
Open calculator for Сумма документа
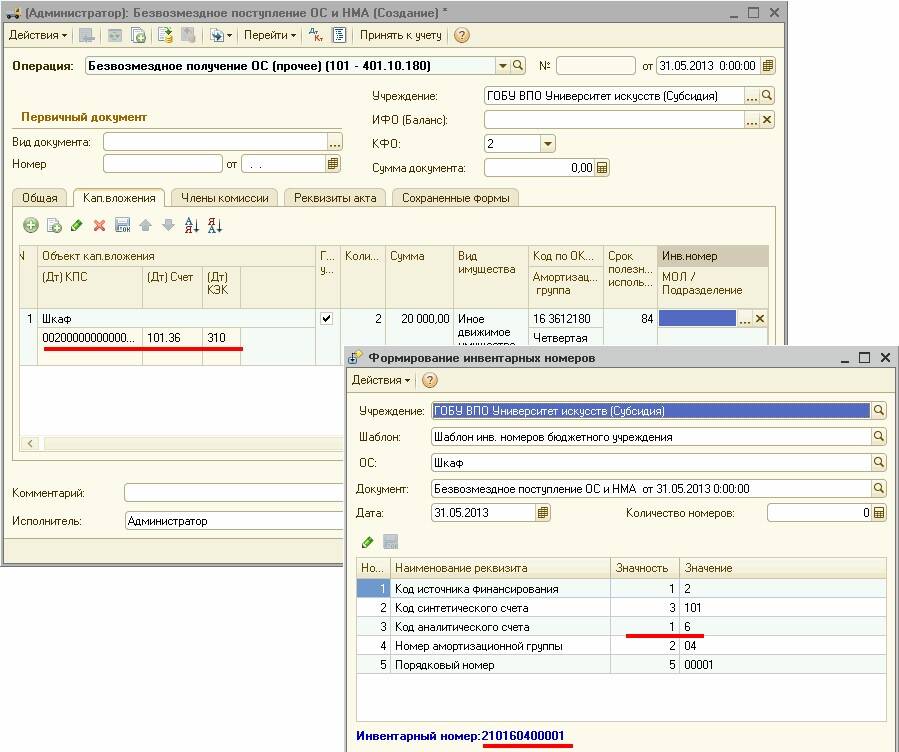click(601, 168)
